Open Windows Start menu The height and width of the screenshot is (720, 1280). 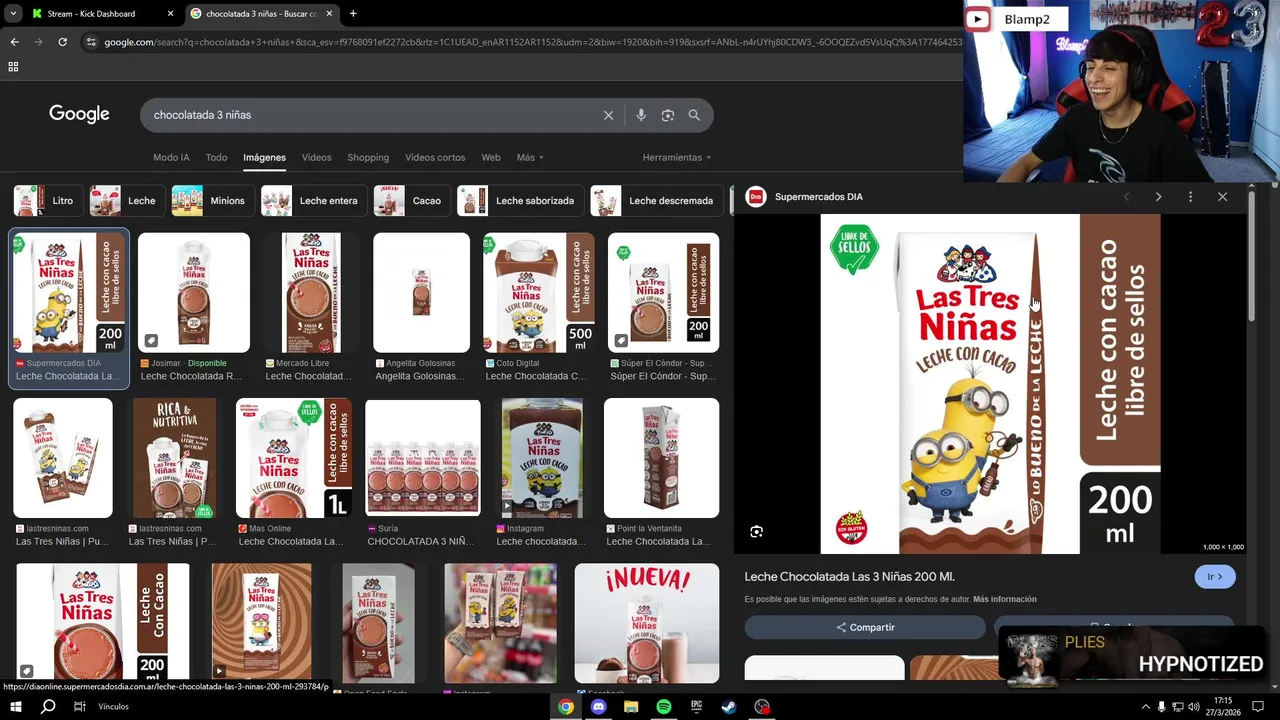click(x=16, y=707)
